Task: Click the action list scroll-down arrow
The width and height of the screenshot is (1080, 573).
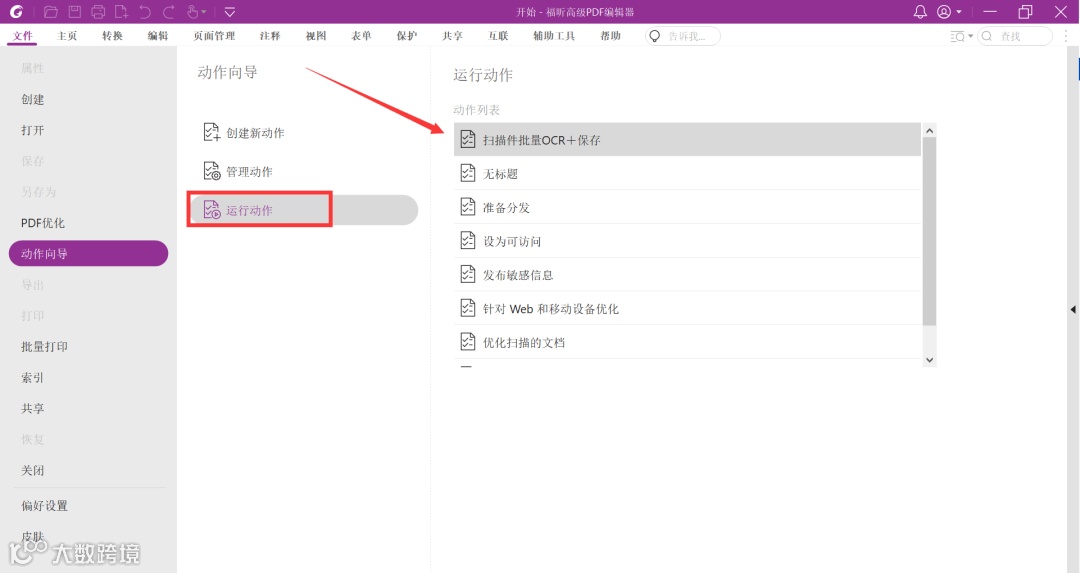Action: point(929,360)
